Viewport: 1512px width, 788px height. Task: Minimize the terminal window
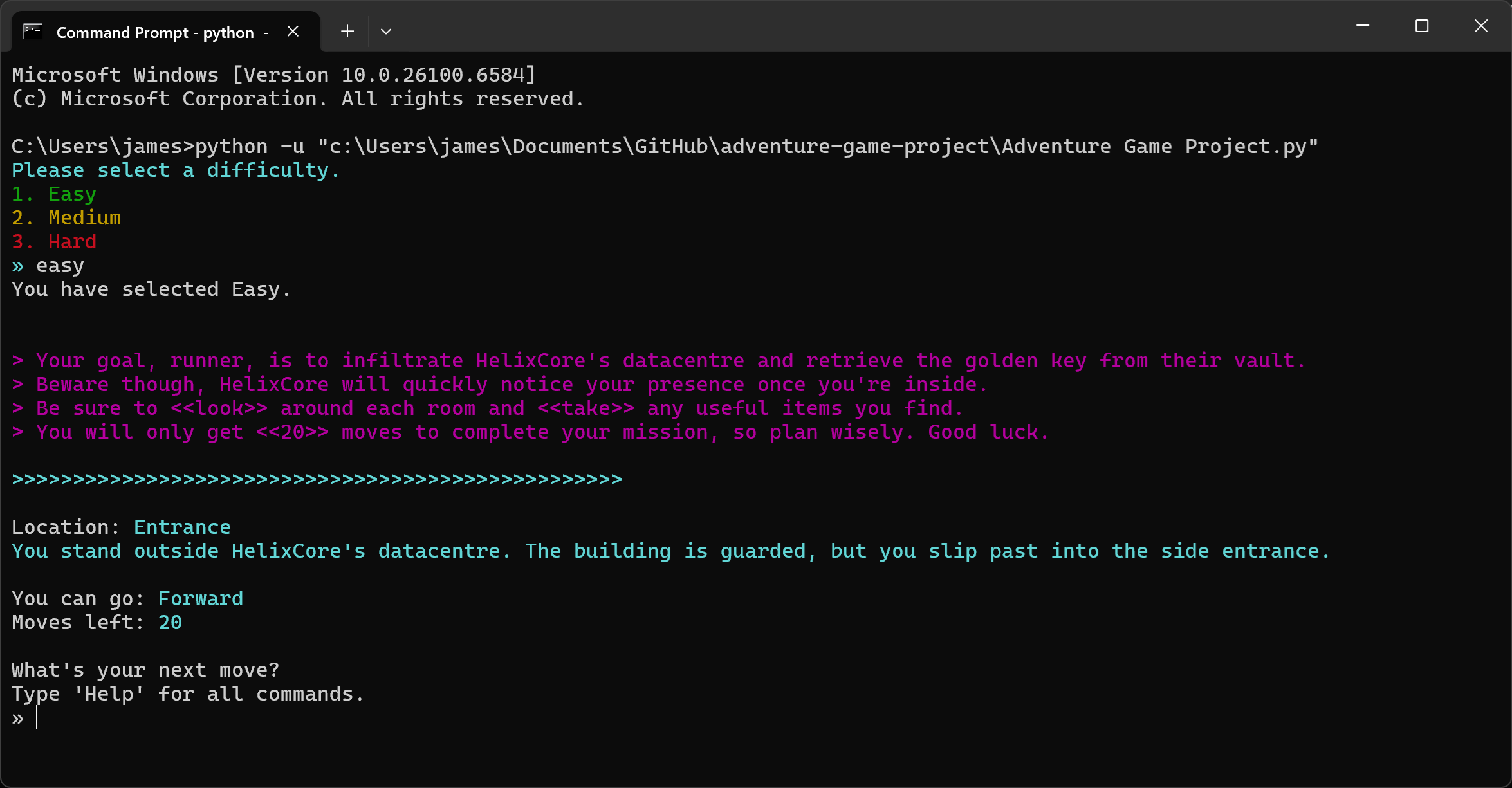pos(1363,26)
